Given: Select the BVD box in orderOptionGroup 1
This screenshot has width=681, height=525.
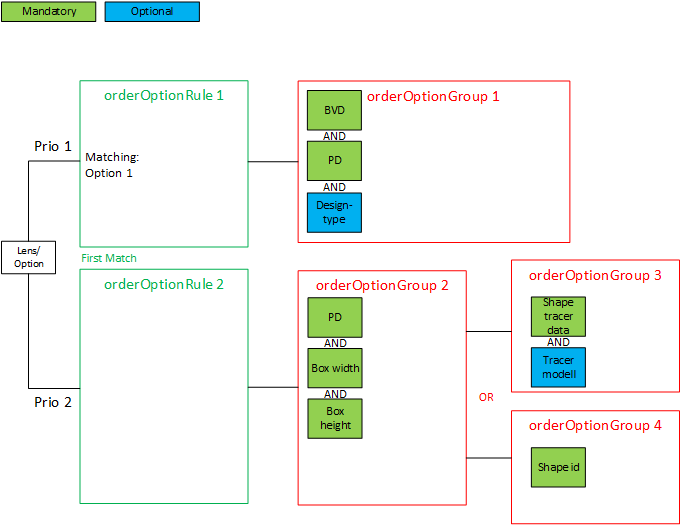Looking at the screenshot, I should [334, 110].
